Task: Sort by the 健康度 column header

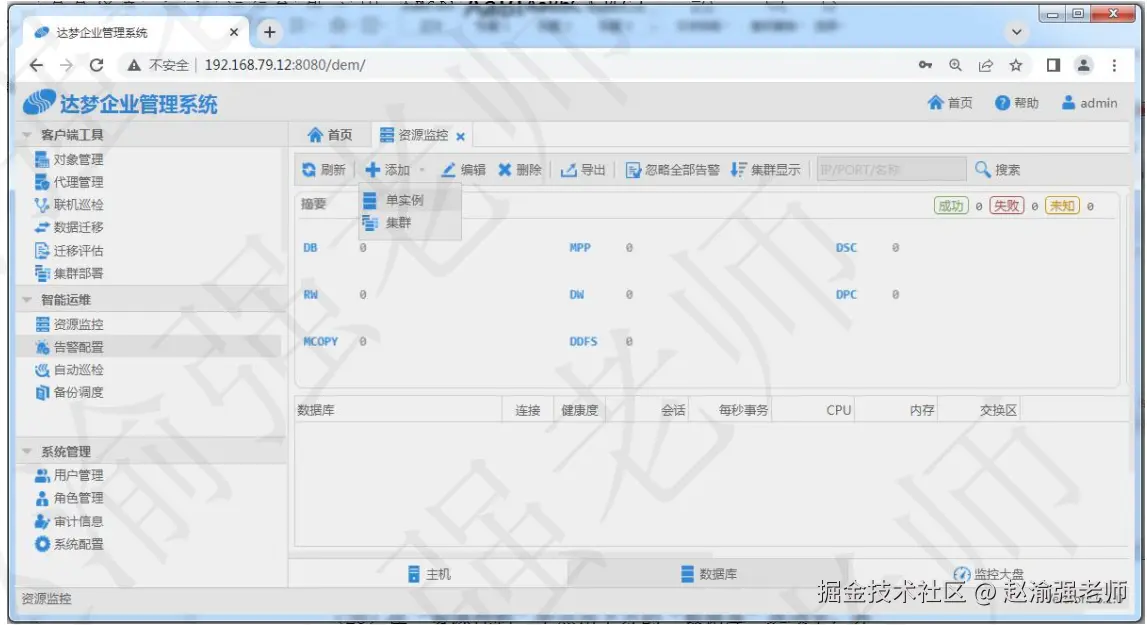Action: point(579,411)
